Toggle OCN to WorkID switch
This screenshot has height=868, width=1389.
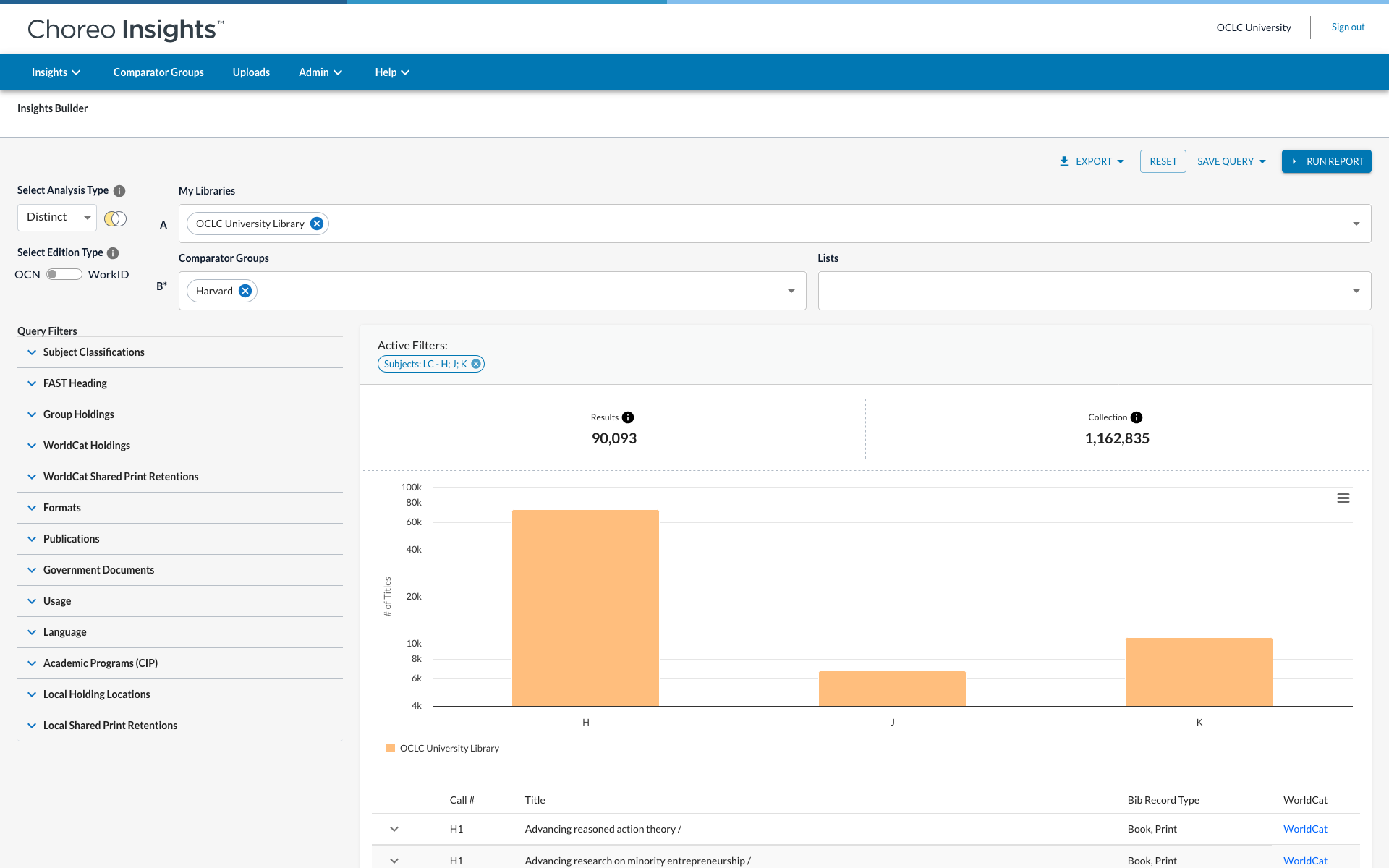(64, 275)
